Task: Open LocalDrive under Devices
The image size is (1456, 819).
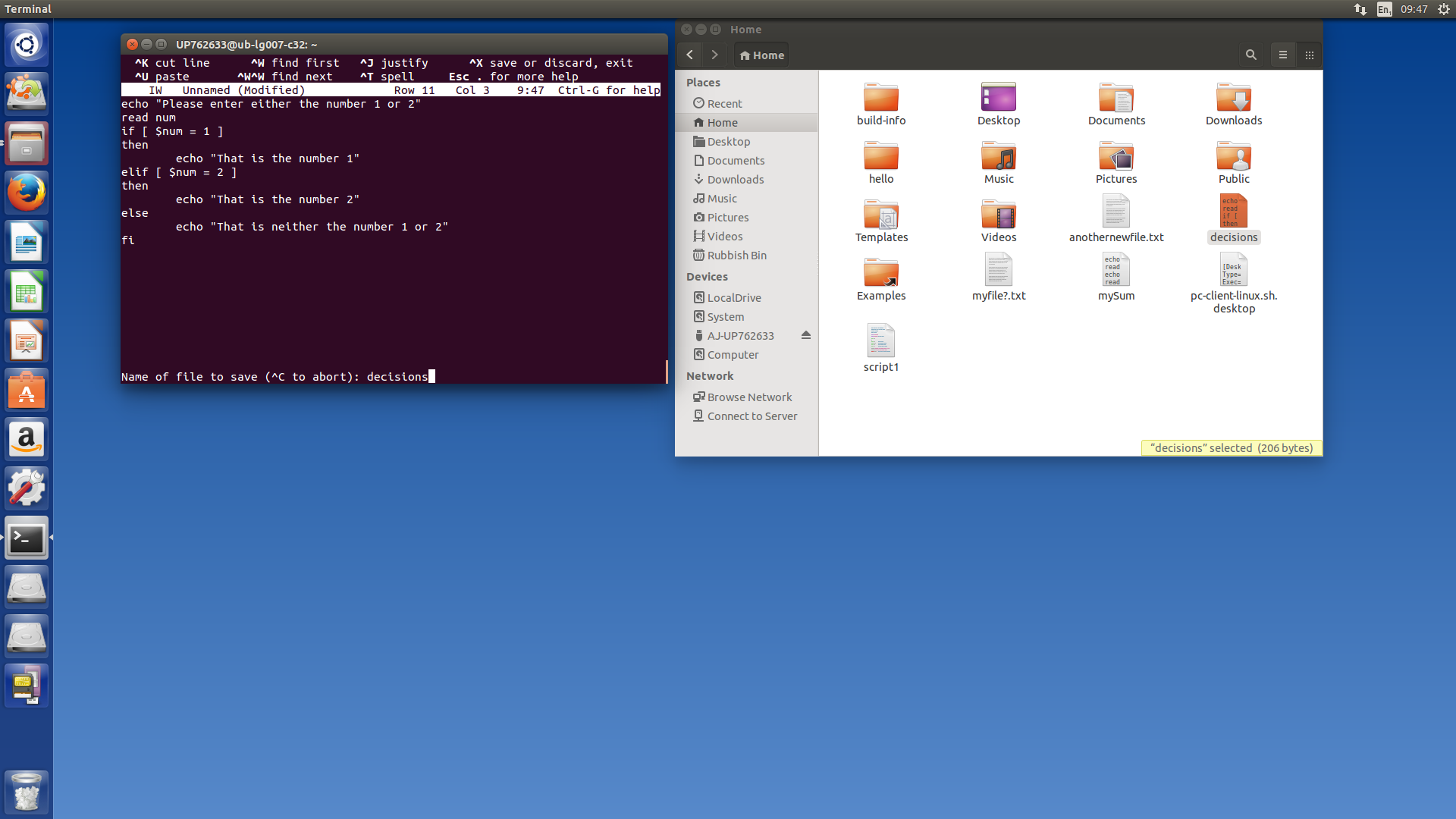Action: 747,297
